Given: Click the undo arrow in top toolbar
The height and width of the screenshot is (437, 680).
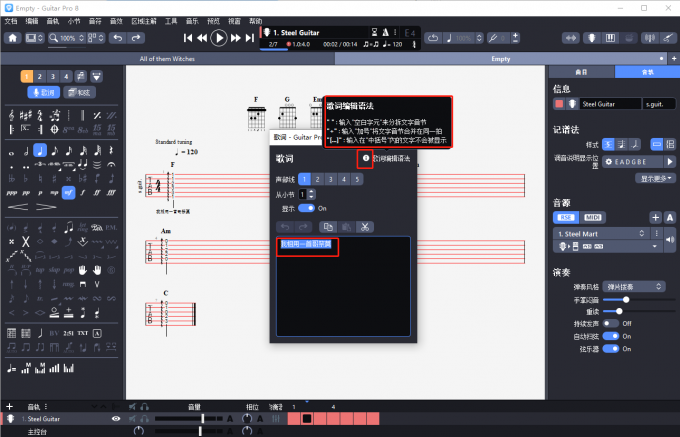Looking at the screenshot, I should 118,38.
